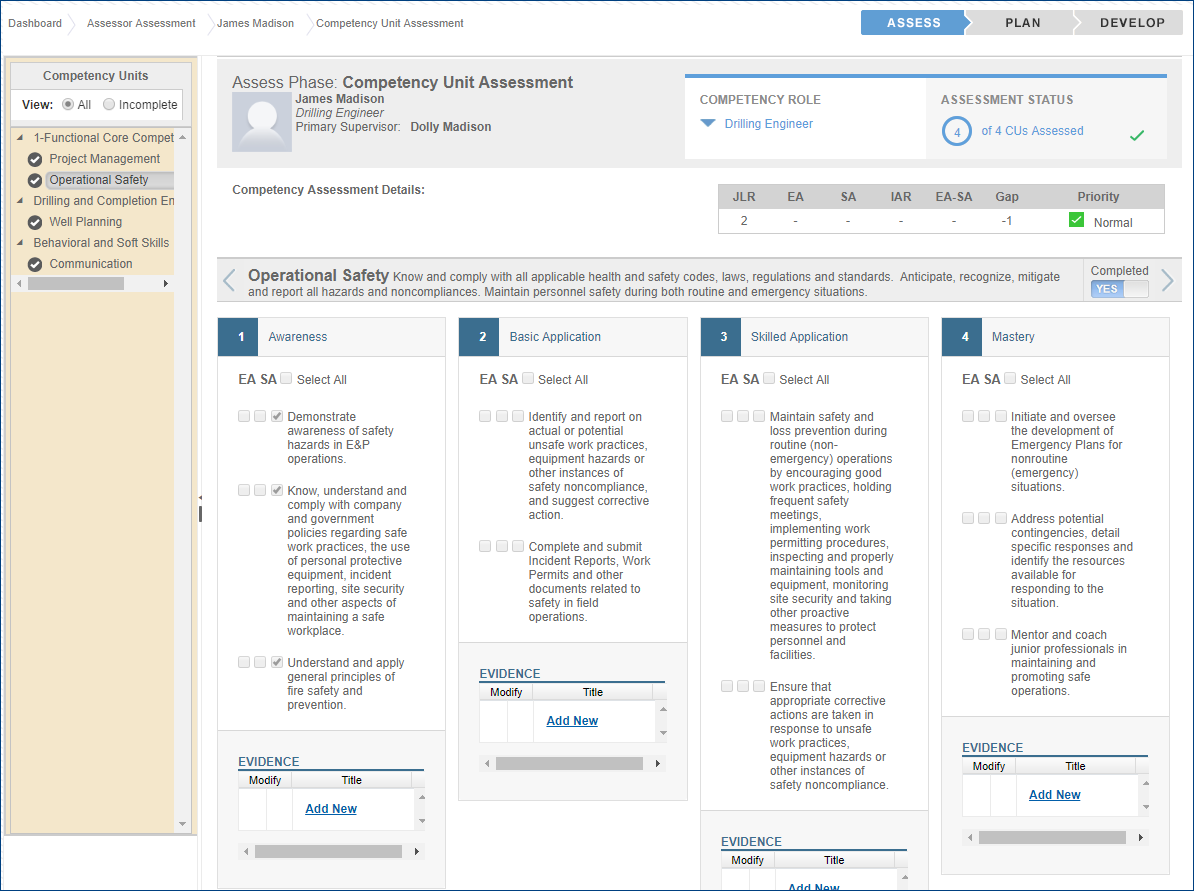Click the James Madison profile avatar
This screenshot has height=891, width=1194.
pos(262,123)
